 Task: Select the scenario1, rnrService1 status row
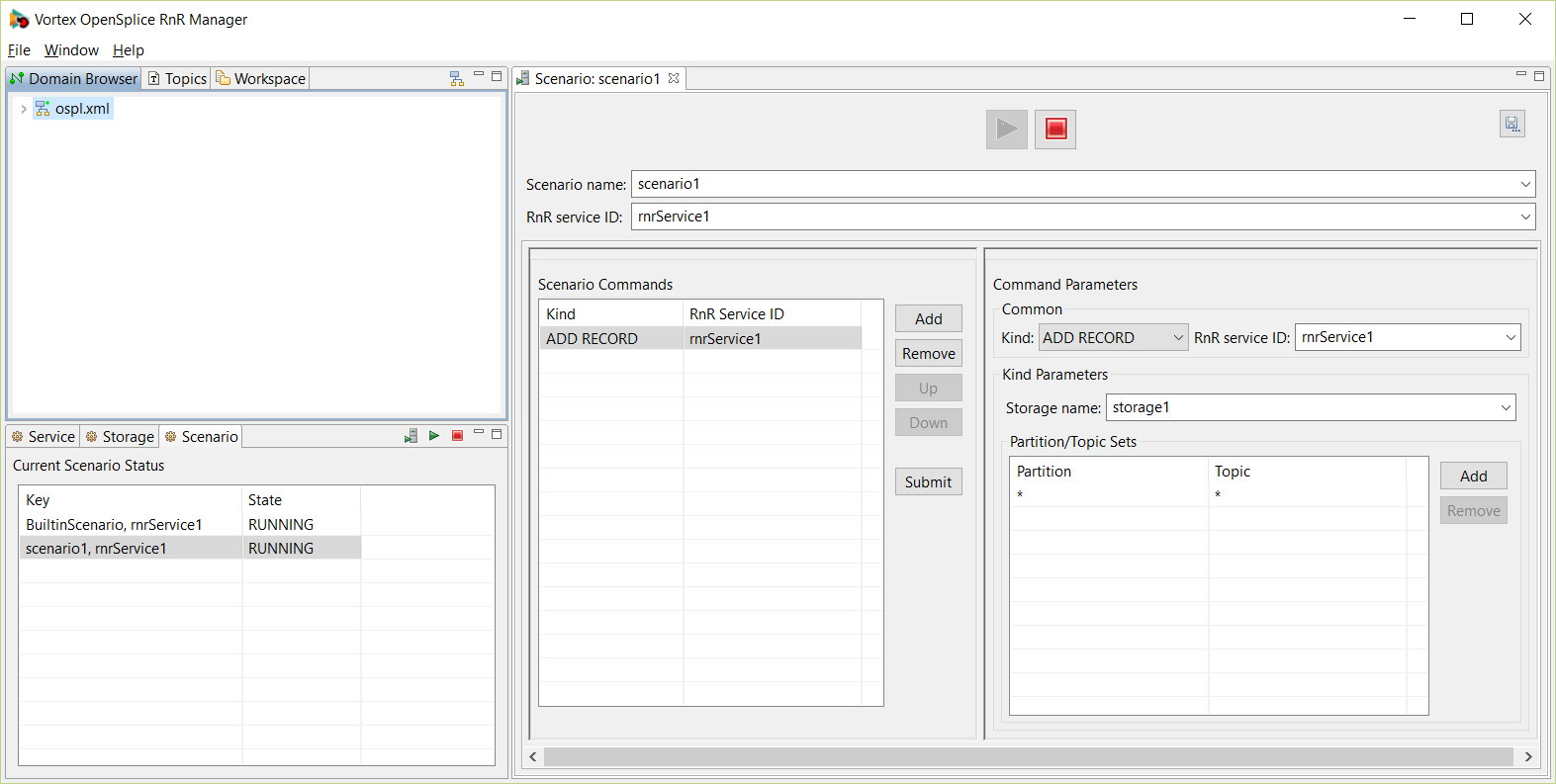click(190, 548)
